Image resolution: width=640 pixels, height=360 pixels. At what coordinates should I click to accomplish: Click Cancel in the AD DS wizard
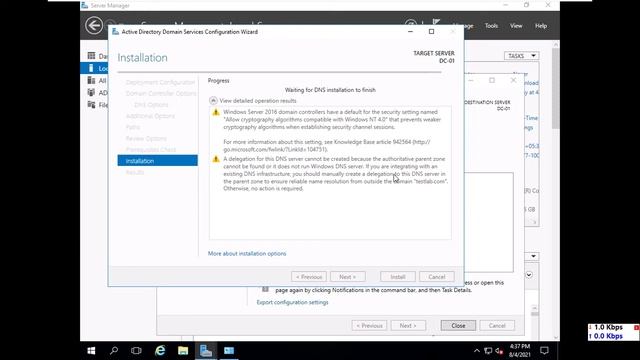[x=436, y=277]
